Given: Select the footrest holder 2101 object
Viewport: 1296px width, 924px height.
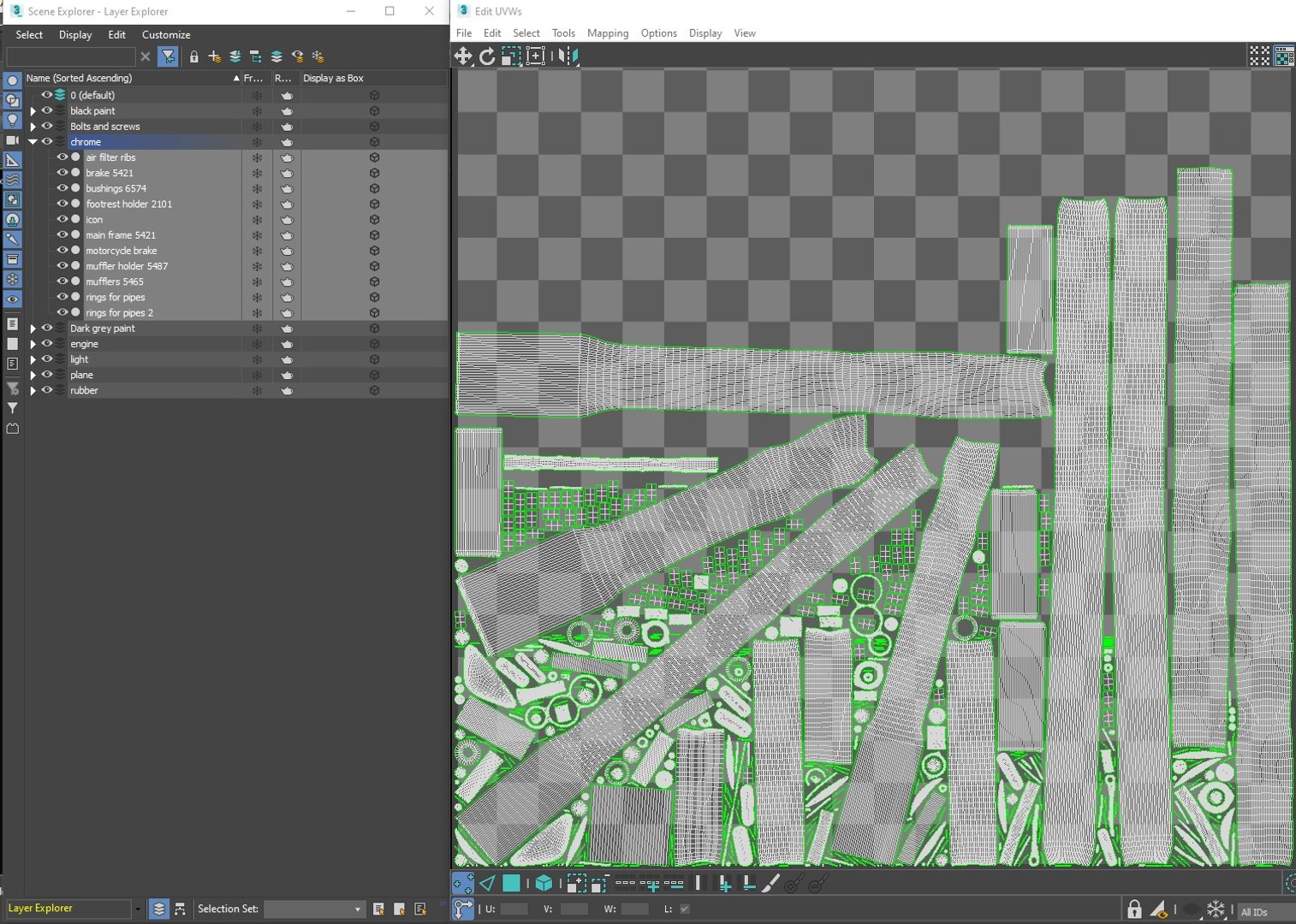Looking at the screenshot, I should pyautogui.click(x=129, y=204).
